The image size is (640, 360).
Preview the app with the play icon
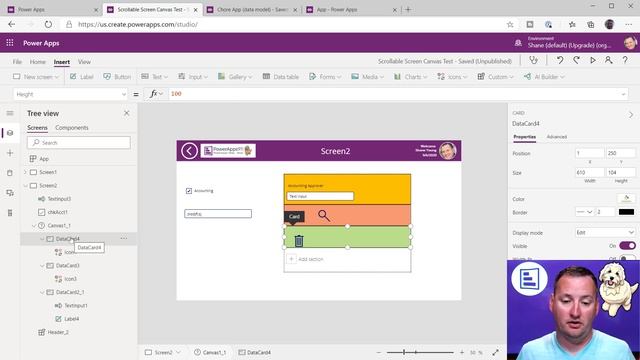(593, 60)
